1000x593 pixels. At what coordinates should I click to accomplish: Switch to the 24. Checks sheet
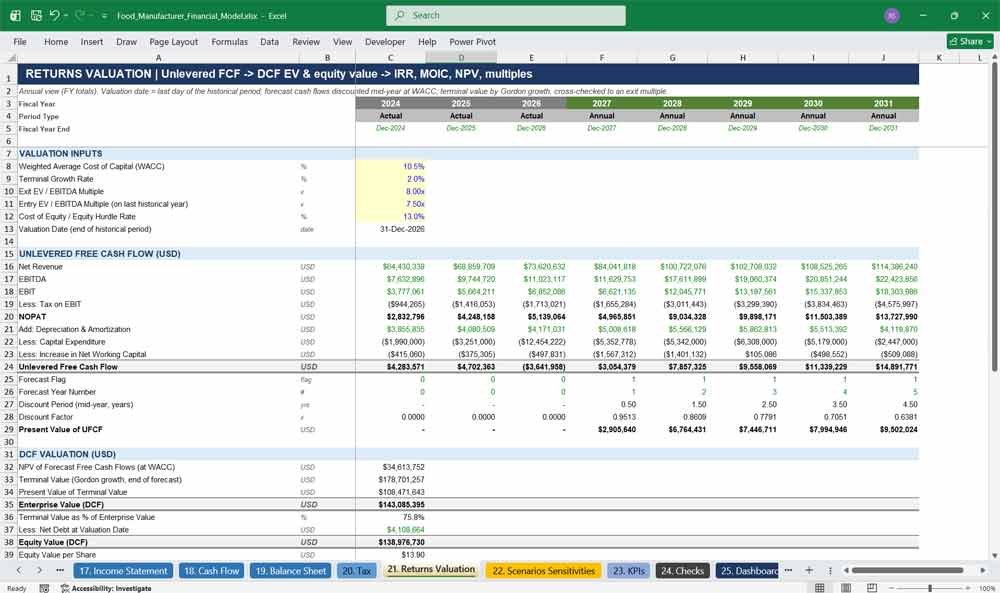click(x=682, y=571)
